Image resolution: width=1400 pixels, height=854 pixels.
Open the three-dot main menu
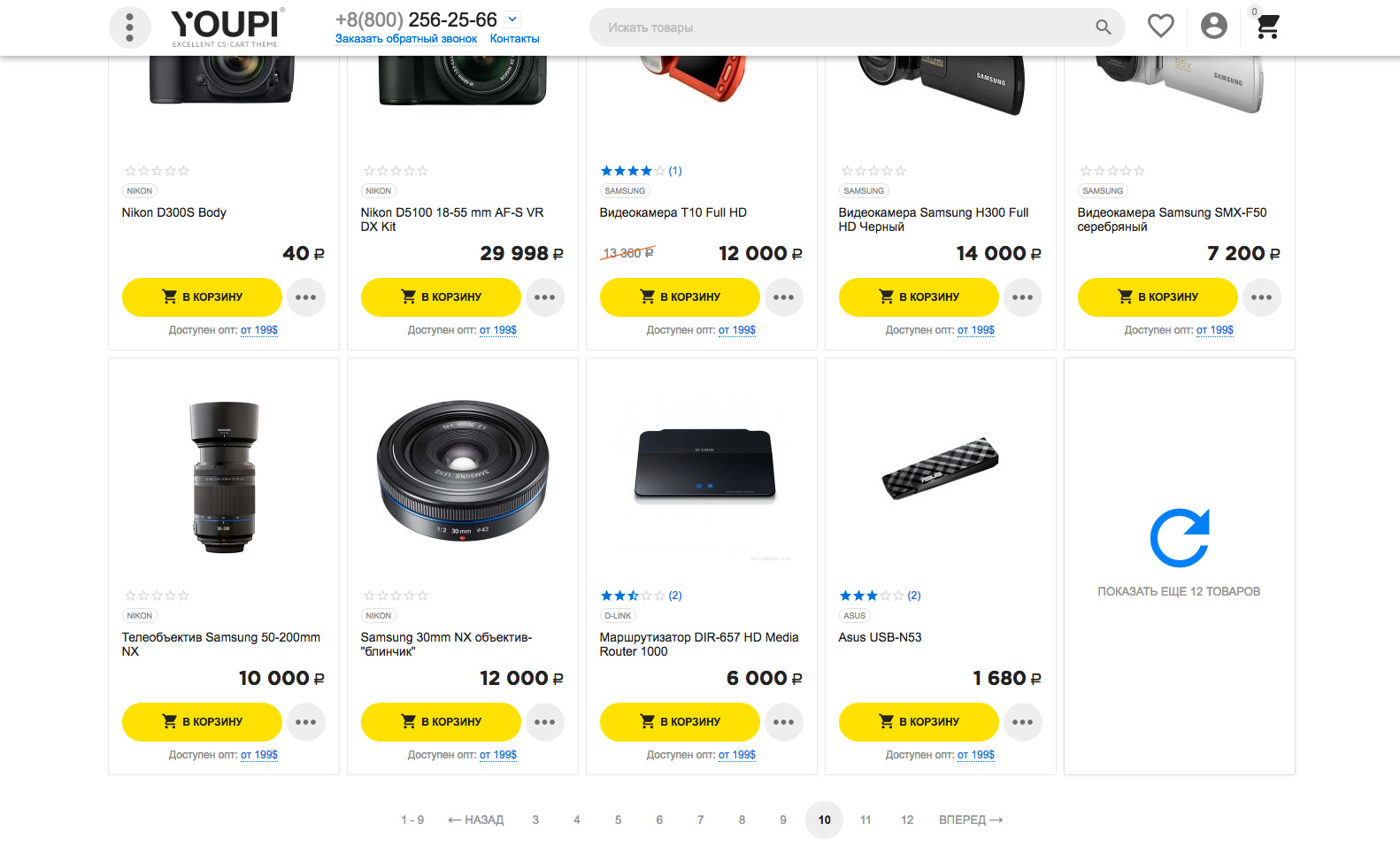130,27
